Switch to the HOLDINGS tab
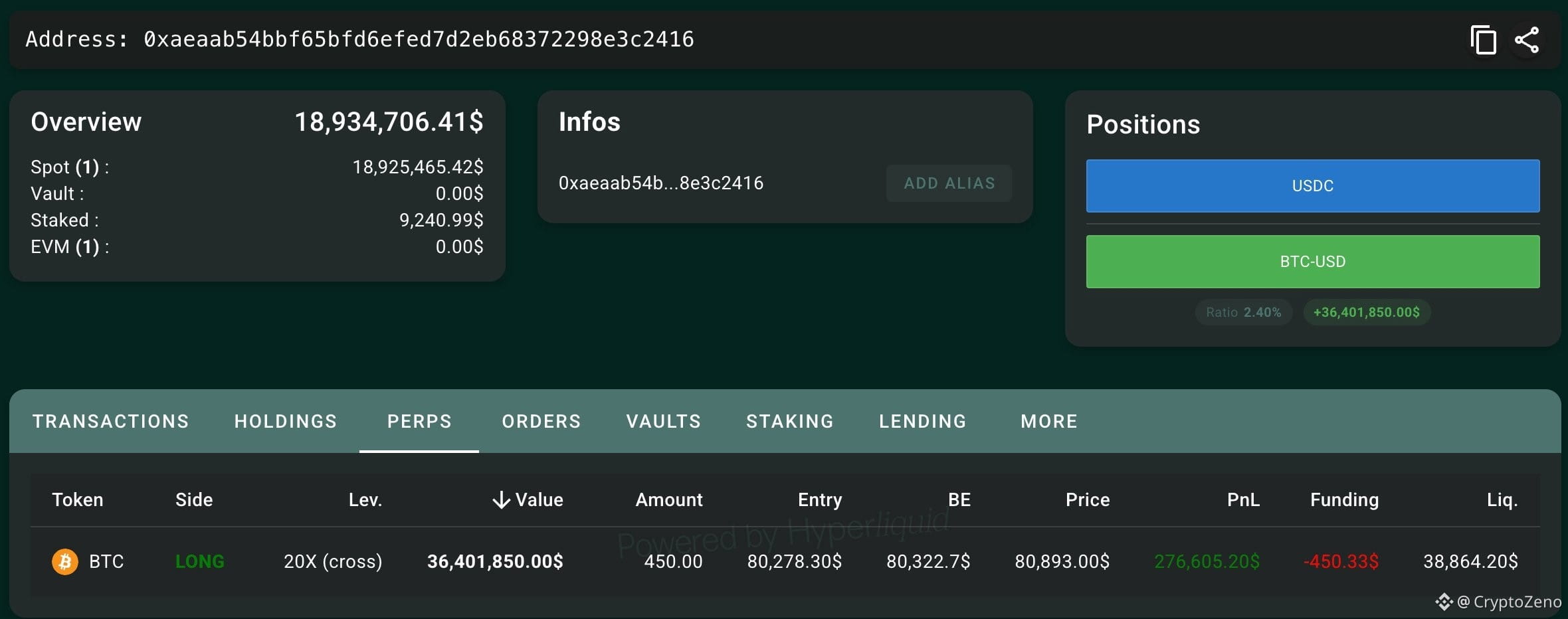The width and height of the screenshot is (1568, 619). [286, 421]
